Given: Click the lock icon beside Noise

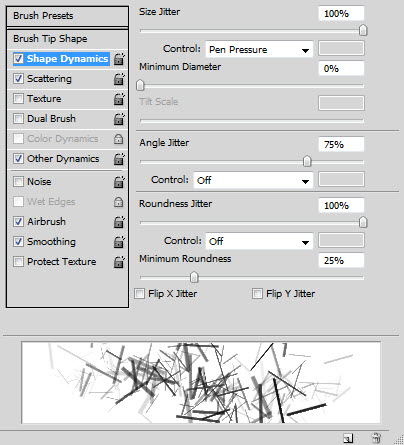Looking at the screenshot, I should [x=119, y=182].
